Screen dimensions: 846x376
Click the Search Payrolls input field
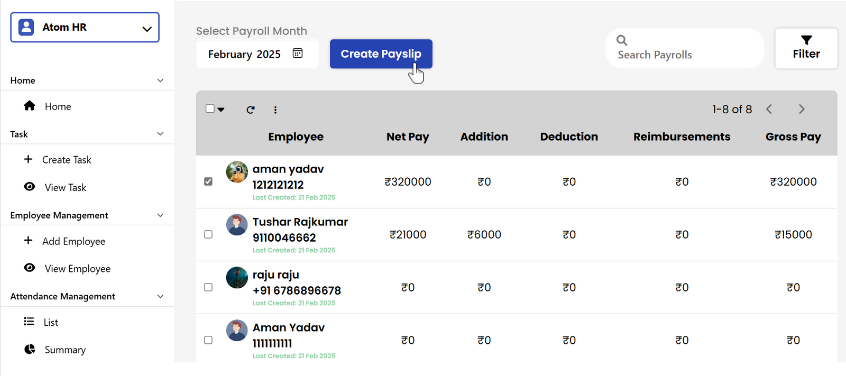[x=685, y=49]
